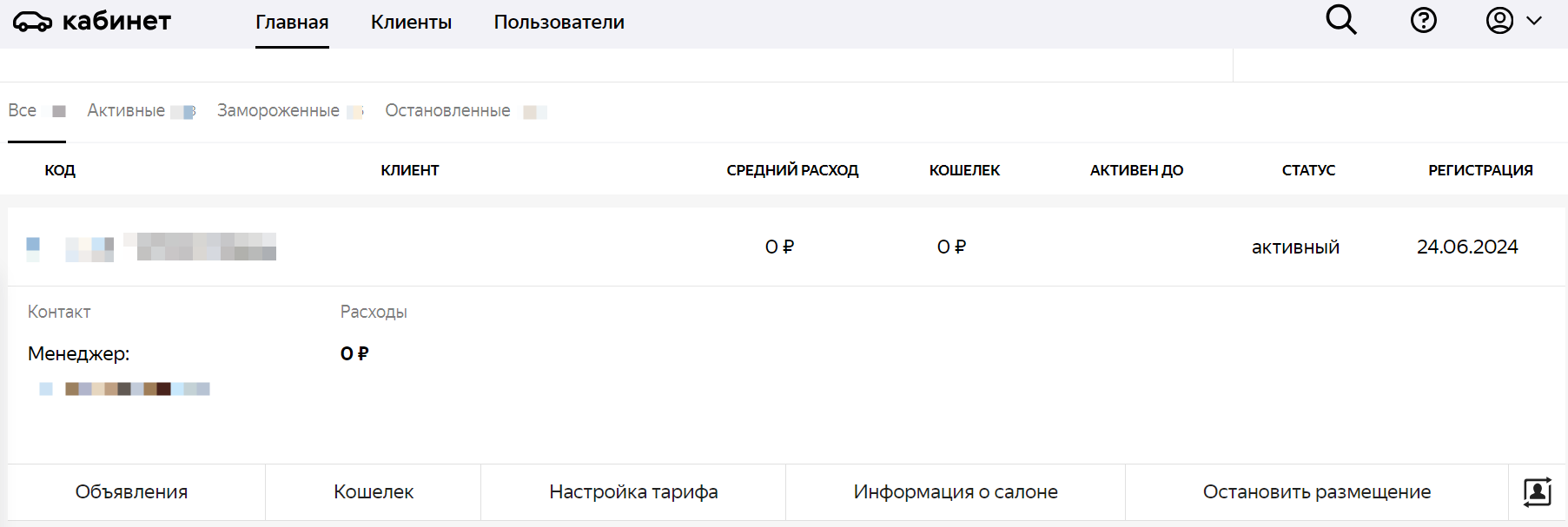Screen dimensions: 1568x527
Task: Click the Кошелек button
Action: click(x=374, y=492)
